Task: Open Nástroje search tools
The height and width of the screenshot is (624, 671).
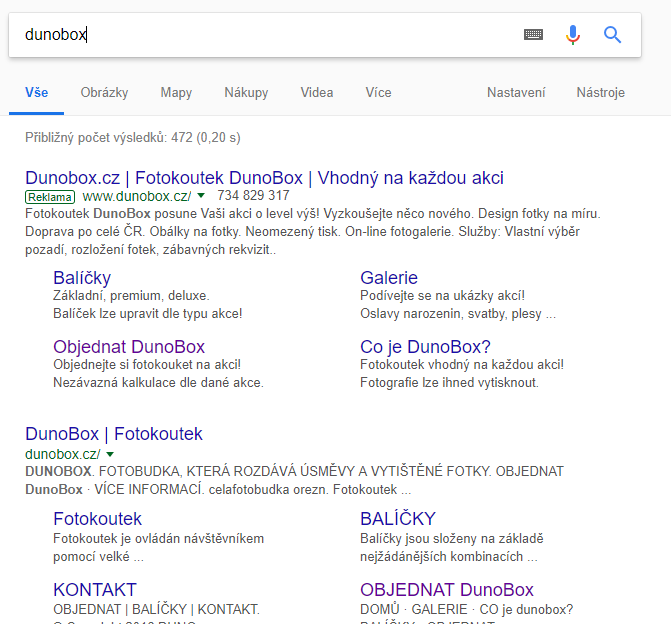Action: tap(600, 92)
